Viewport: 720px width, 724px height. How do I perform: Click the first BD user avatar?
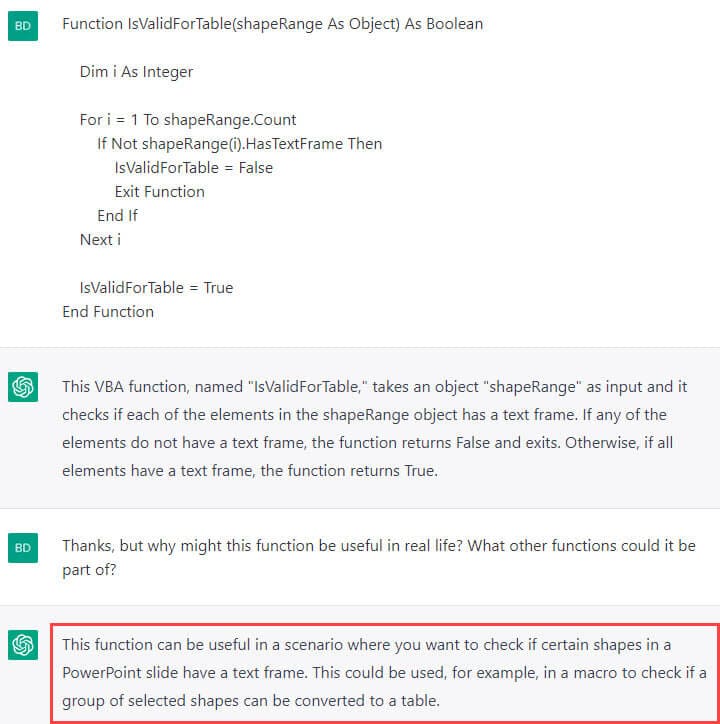(23, 26)
